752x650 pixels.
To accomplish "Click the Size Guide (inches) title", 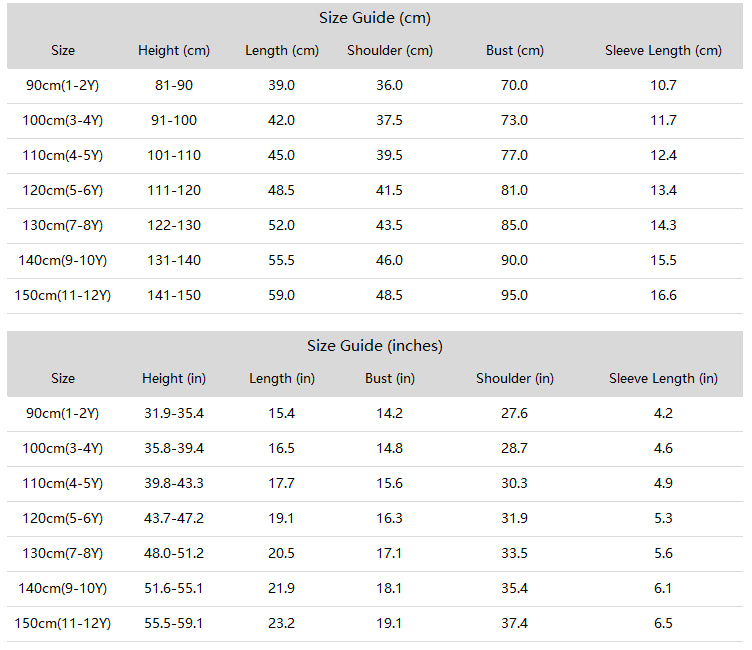I will (375, 346).
